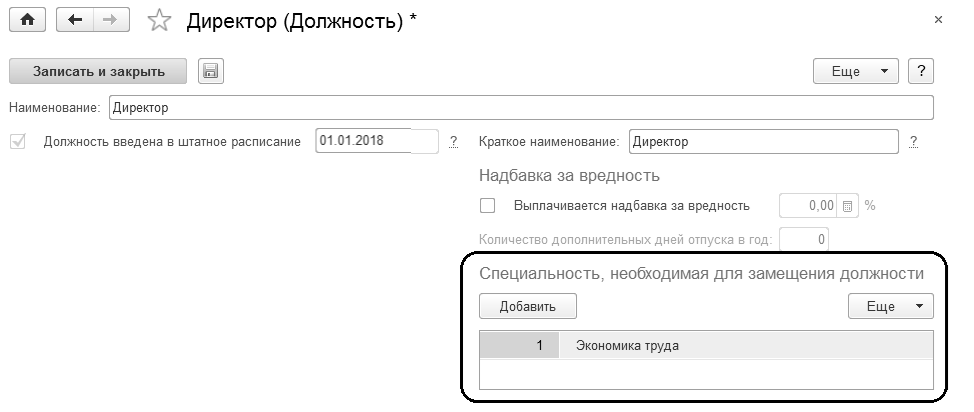Navigate back with the left arrow
Screen dimensions: 974x412
[74, 20]
